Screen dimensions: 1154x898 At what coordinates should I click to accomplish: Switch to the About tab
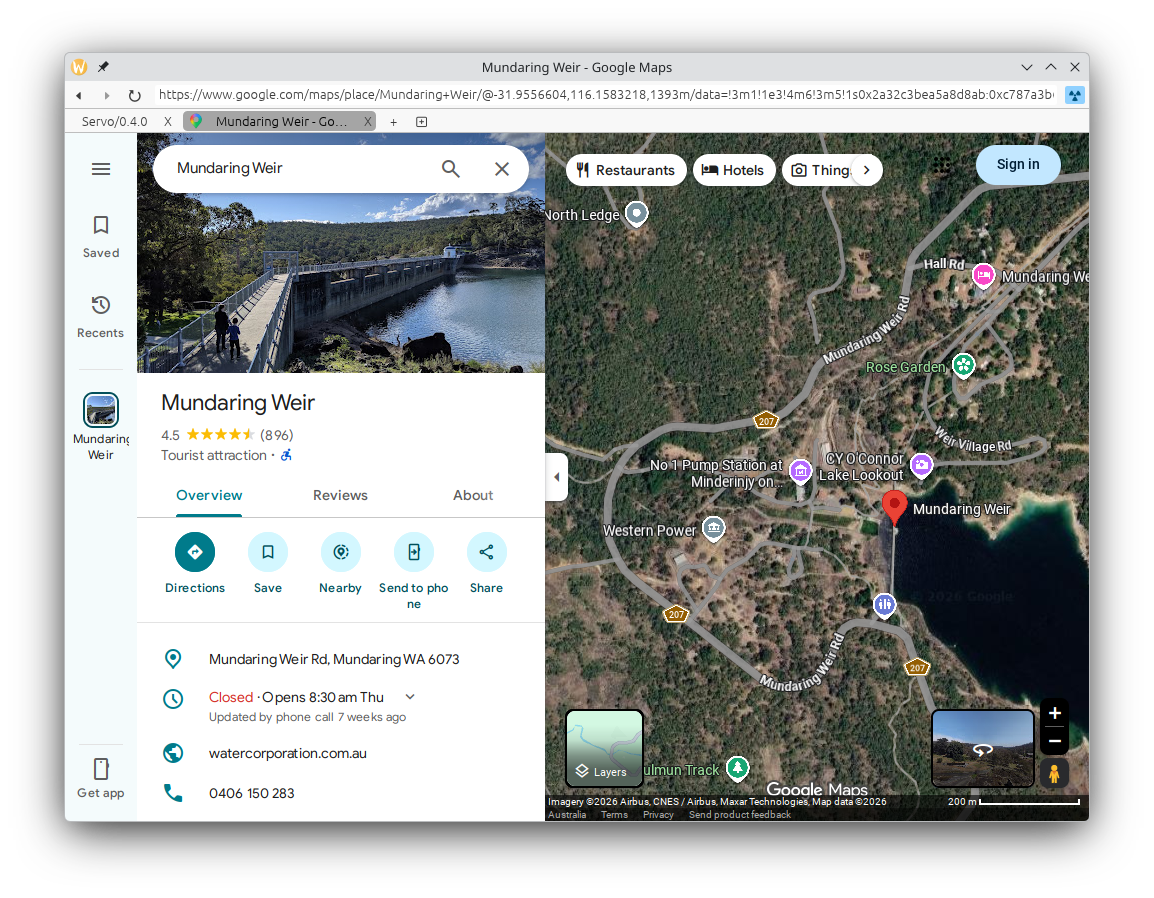(472, 495)
